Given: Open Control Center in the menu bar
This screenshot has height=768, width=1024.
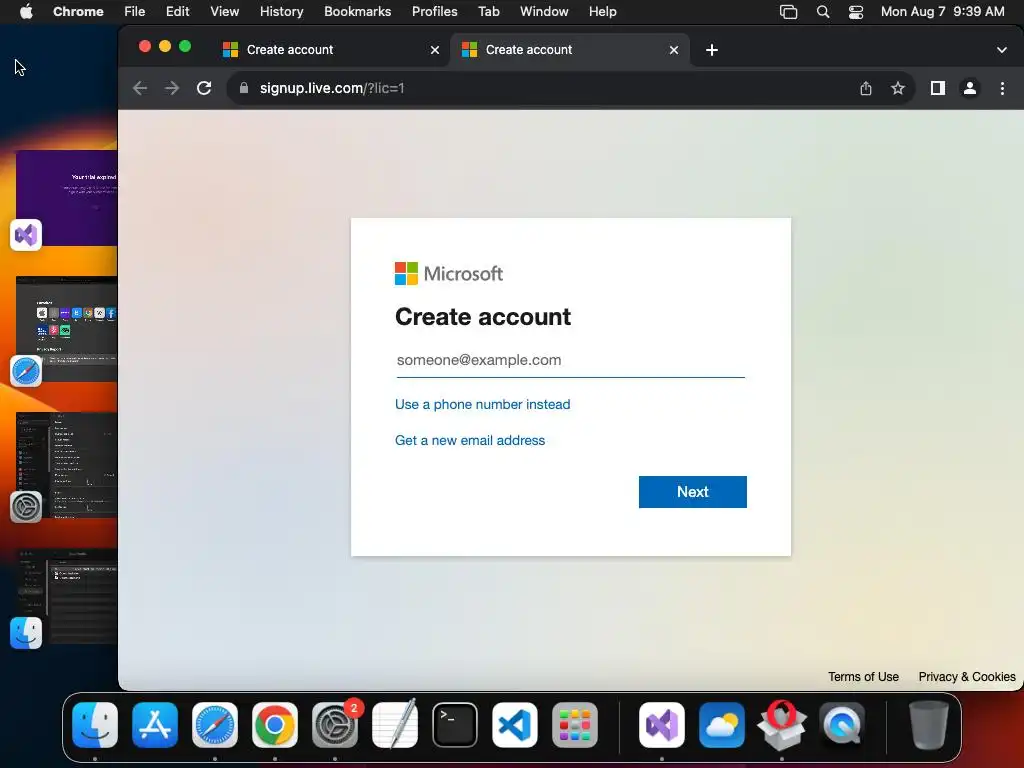Looking at the screenshot, I should (856, 12).
